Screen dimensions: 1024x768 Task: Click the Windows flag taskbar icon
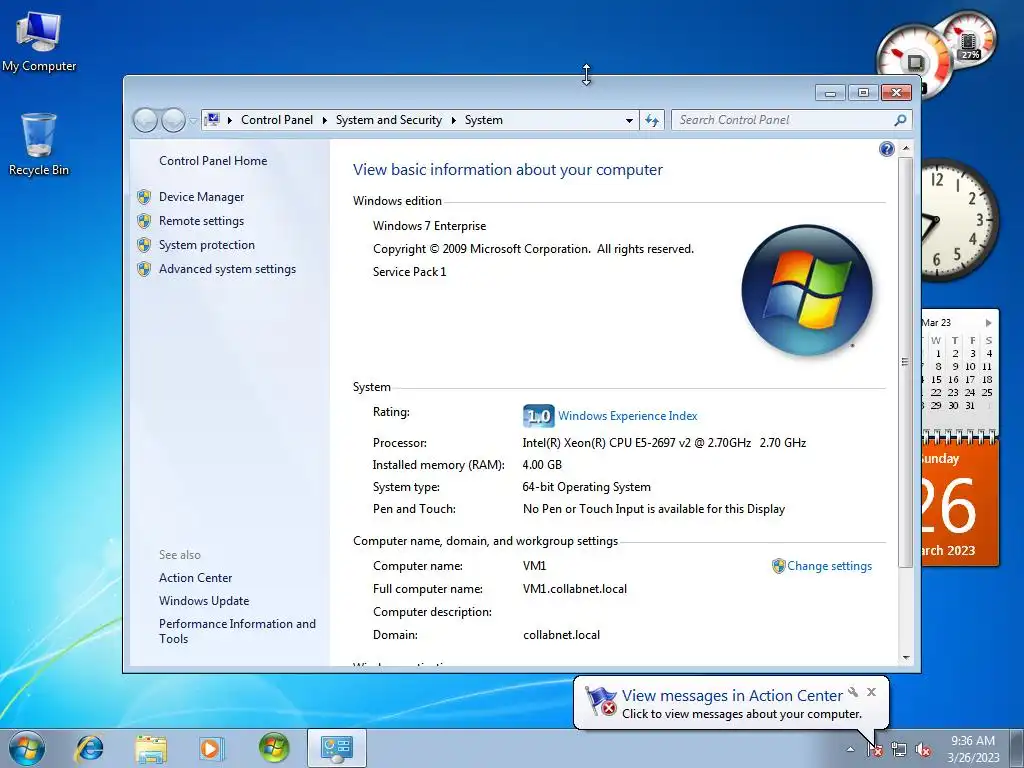point(274,748)
